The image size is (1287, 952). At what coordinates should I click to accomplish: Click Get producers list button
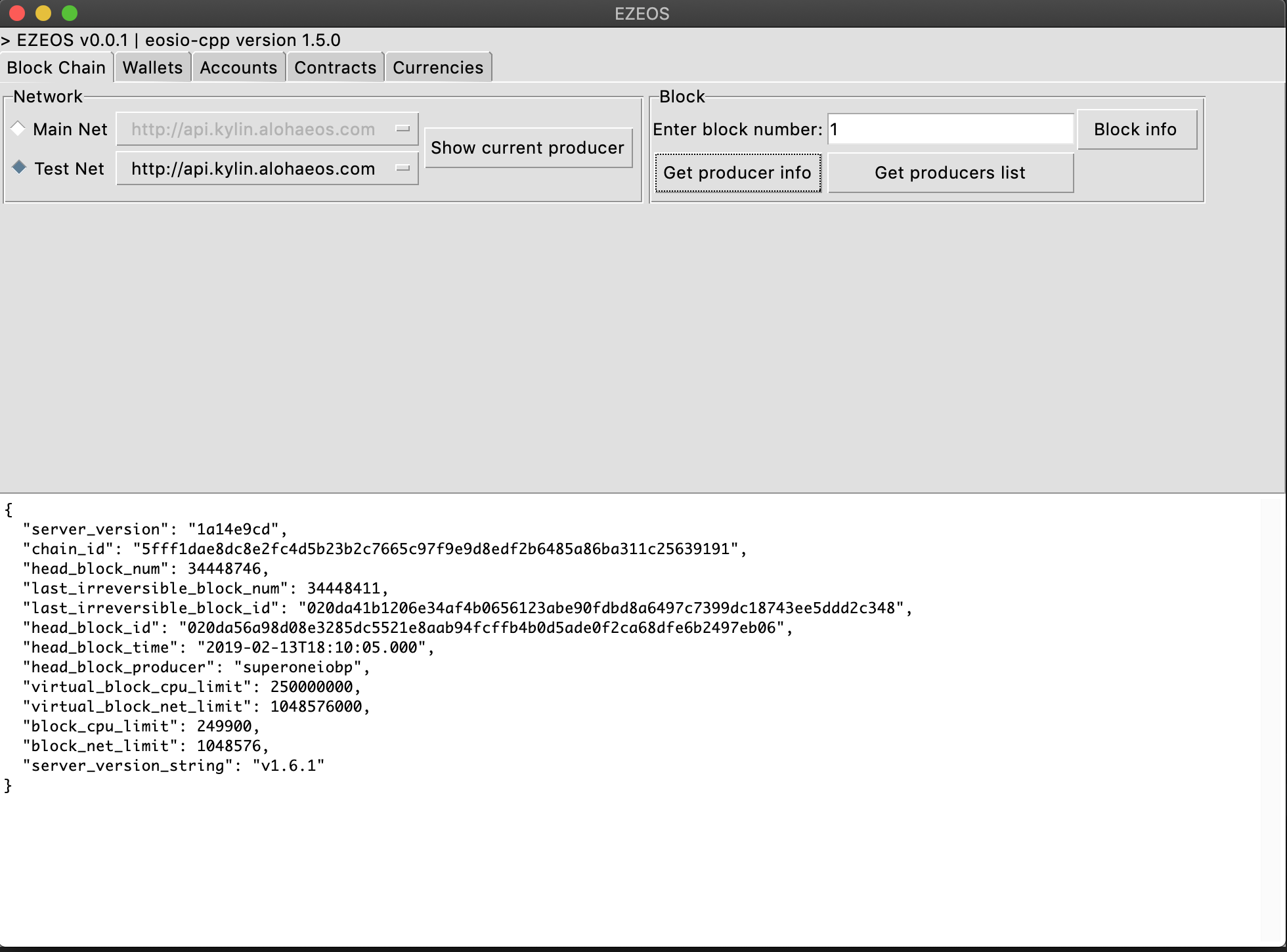949,173
